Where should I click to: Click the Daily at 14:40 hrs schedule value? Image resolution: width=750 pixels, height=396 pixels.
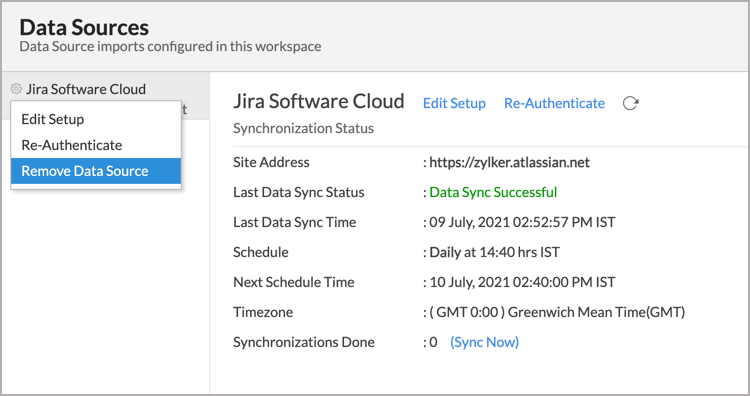(x=495, y=253)
